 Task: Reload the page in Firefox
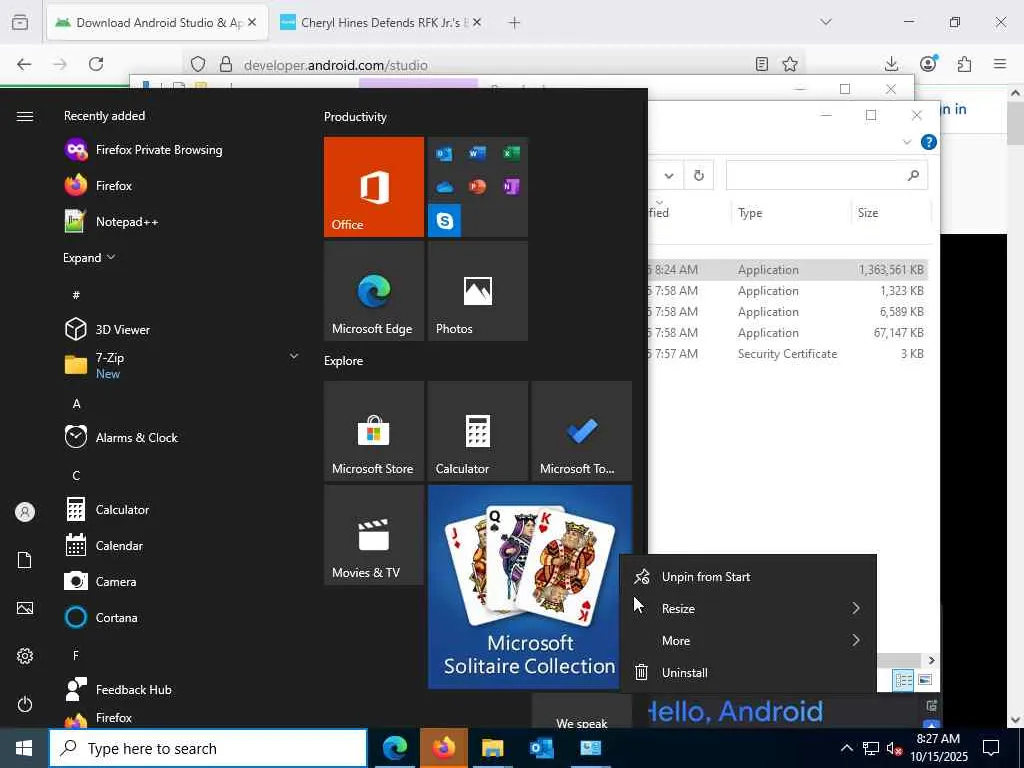tap(96, 64)
